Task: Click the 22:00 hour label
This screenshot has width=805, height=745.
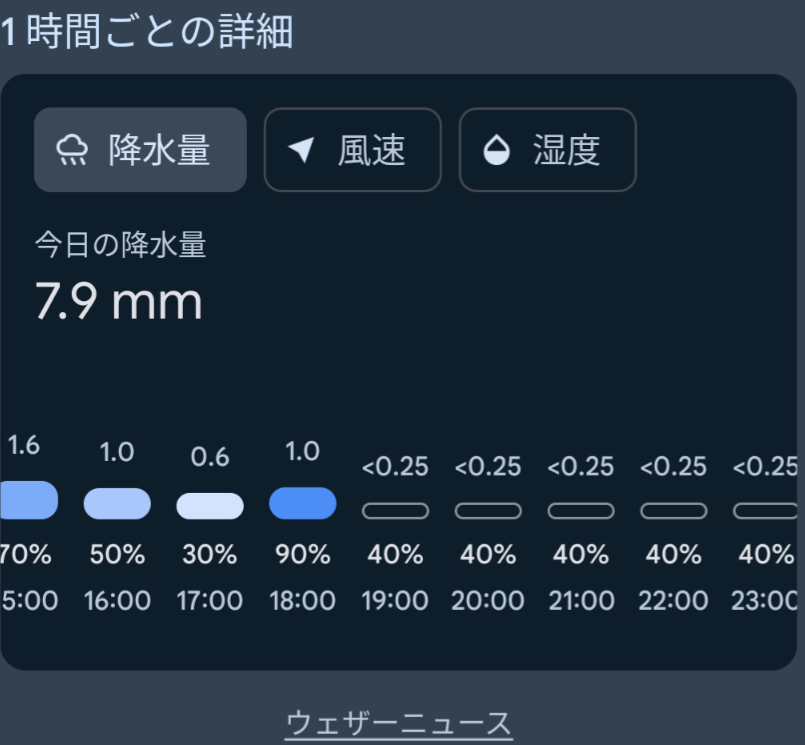Action: [674, 601]
